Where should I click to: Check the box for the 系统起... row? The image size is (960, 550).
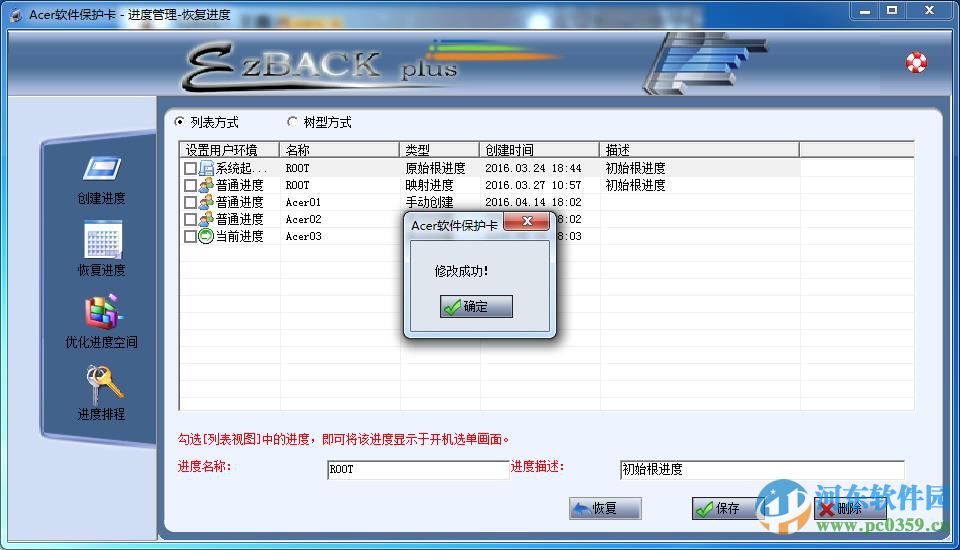click(x=190, y=168)
